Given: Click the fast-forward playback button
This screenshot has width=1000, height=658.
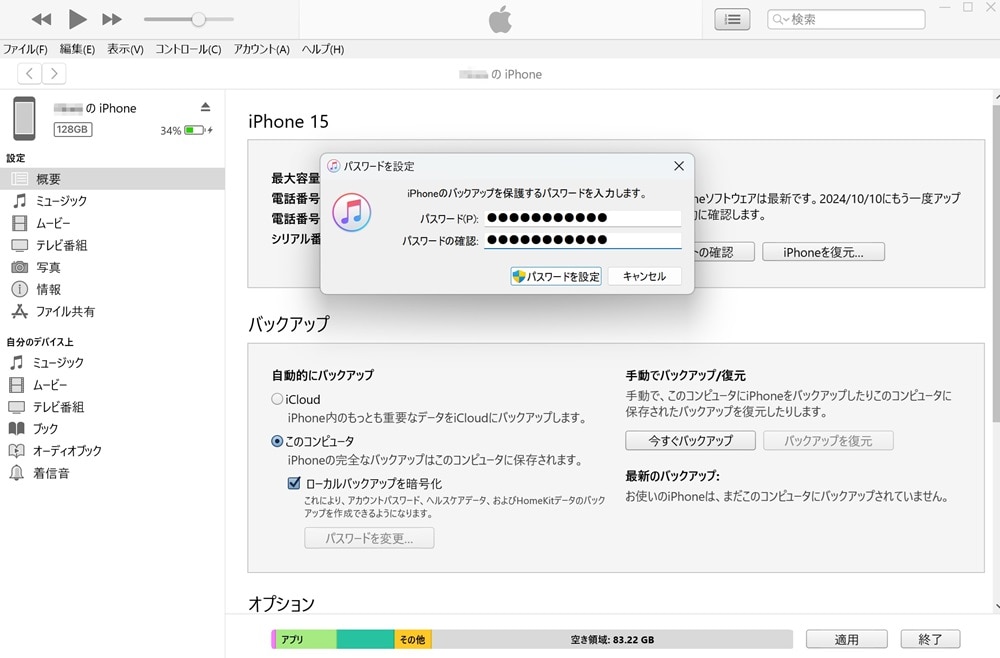Looking at the screenshot, I should tap(112, 19).
